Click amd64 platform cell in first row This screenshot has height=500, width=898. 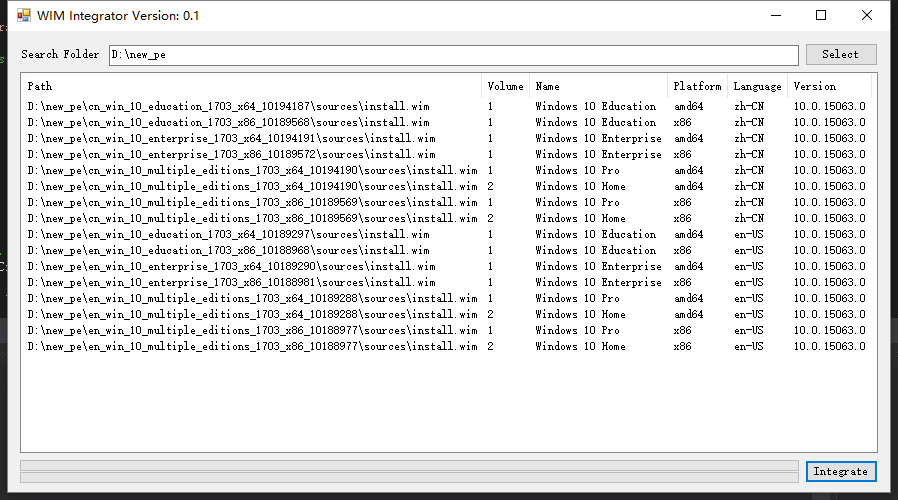click(x=688, y=107)
